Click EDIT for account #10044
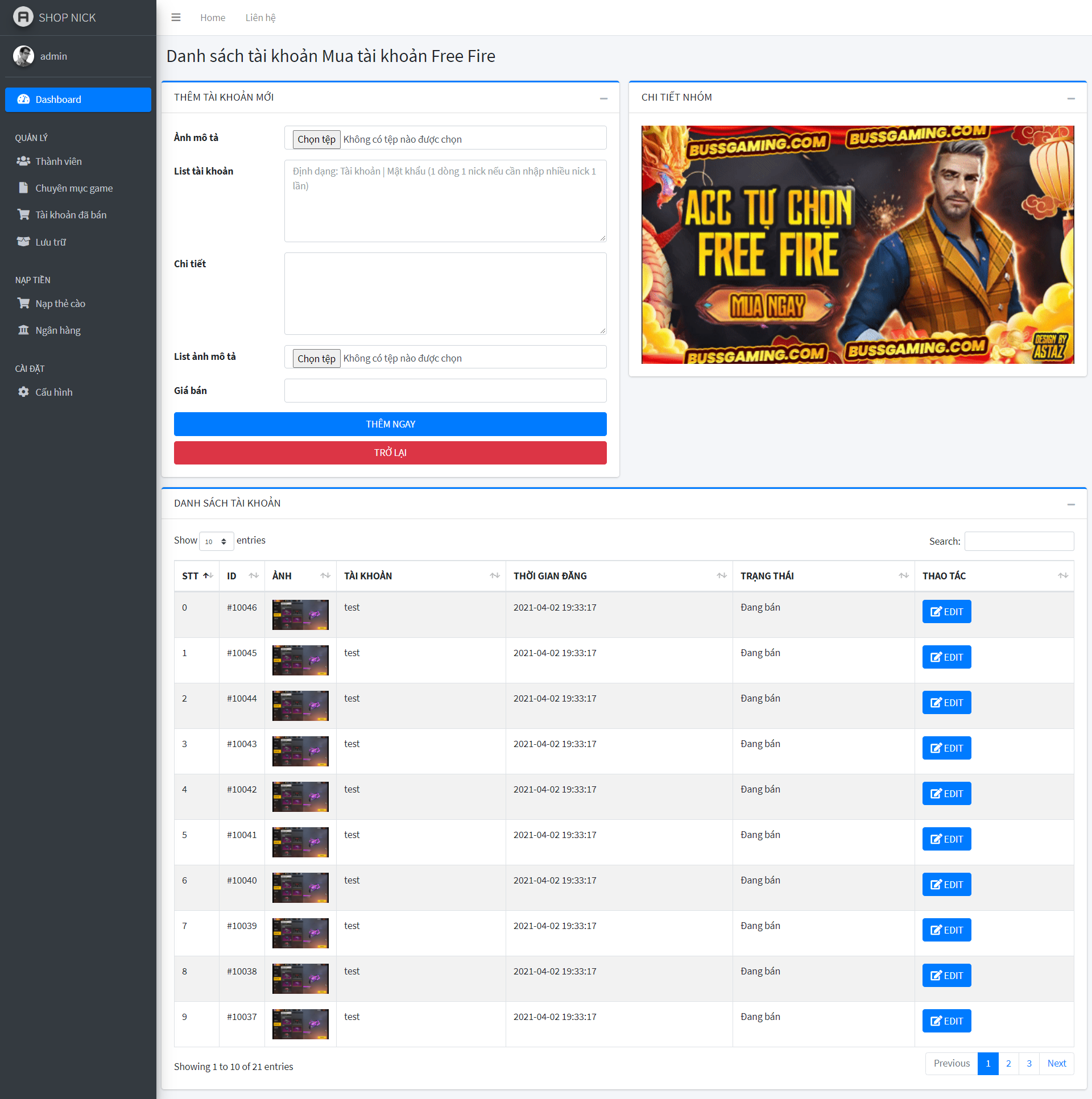This screenshot has height=1099, width=1092. point(946,703)
